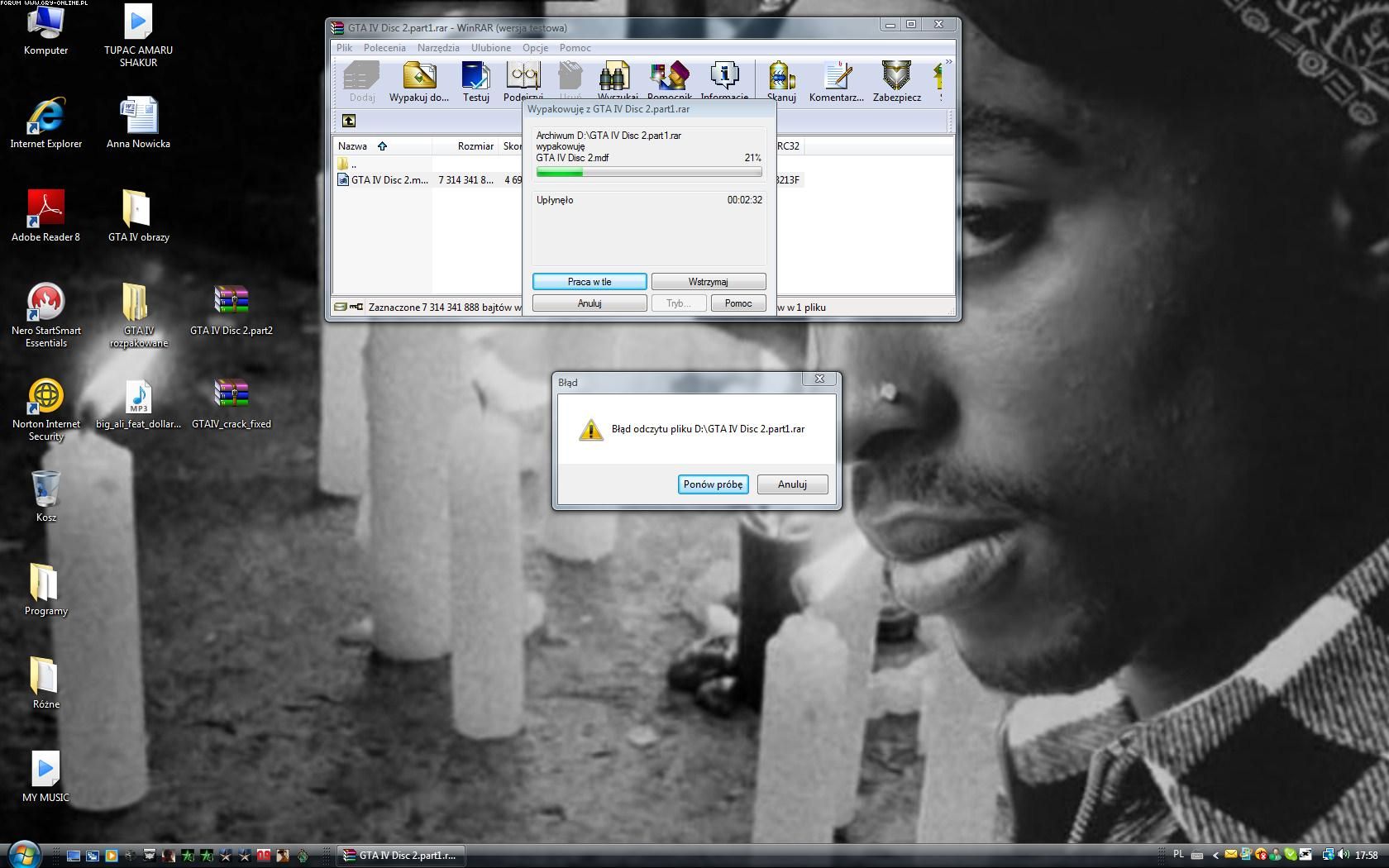Open GTAIV_crack_fixed archive on desktop
The image size is (1389, 868).
point(231,403)
